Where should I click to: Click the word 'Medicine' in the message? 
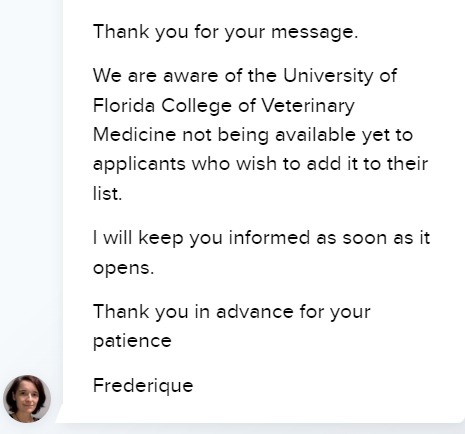pos(134,135)
